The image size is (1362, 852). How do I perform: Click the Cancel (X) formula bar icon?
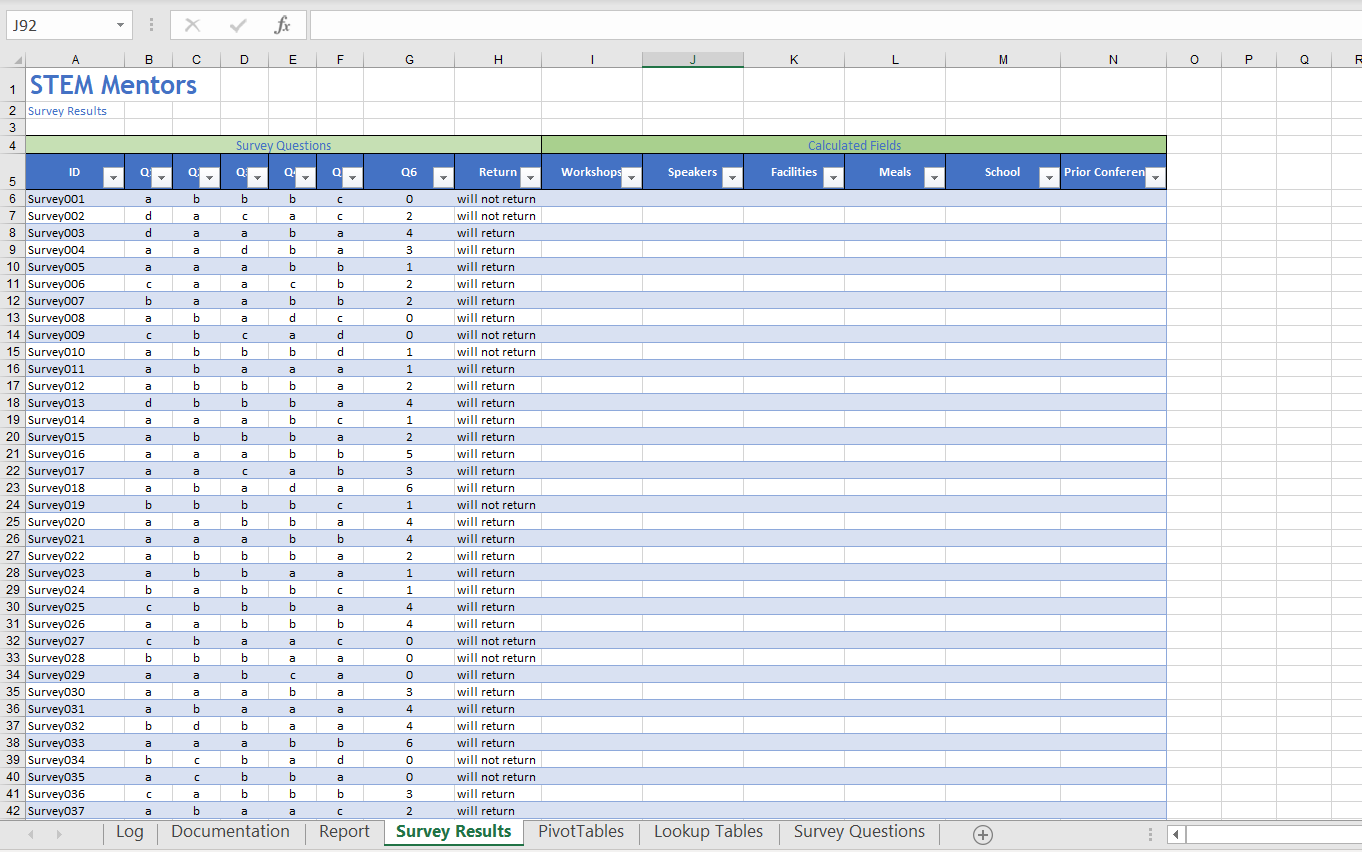tap(193, 25)
